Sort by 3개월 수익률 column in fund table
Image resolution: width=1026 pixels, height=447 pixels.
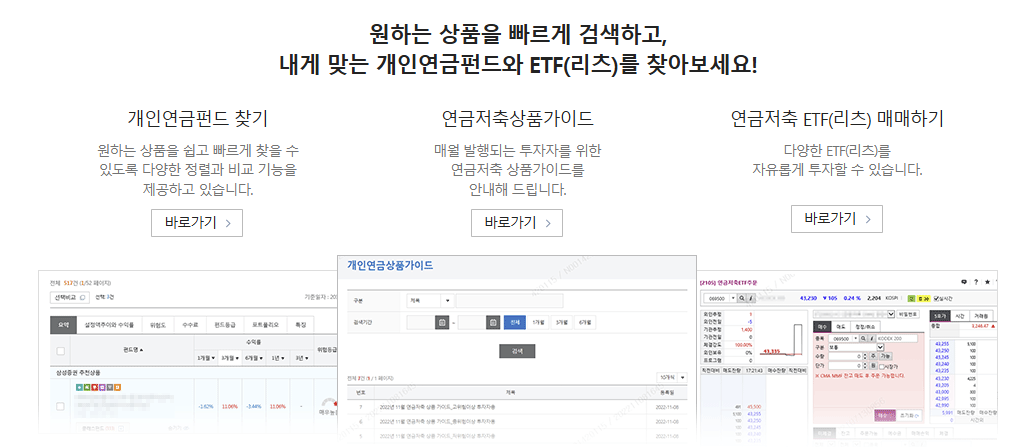point(230,358)
